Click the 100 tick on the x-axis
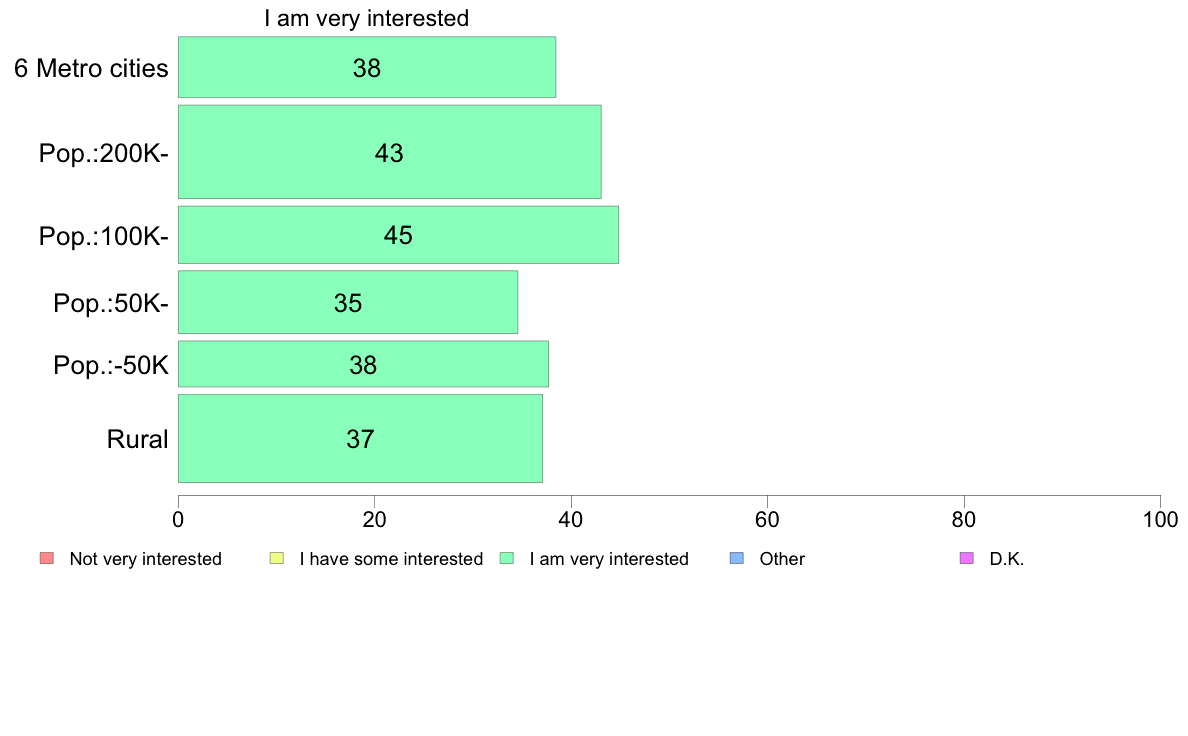This screenshot has height=736, width=1188. [x=1160, y=520]
